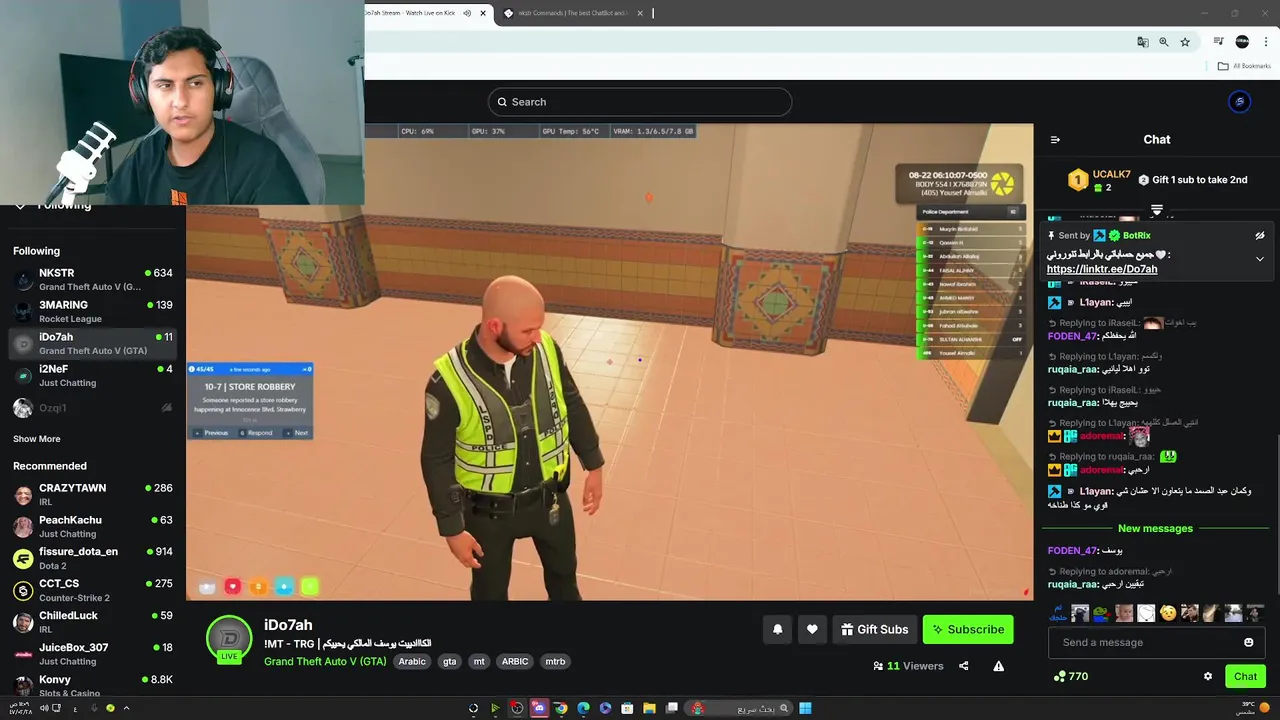Image resolution: width=1280 pixels, height=720 pixels.
Task: Open PeachKachu recommended channel
Action: [93, 527]
